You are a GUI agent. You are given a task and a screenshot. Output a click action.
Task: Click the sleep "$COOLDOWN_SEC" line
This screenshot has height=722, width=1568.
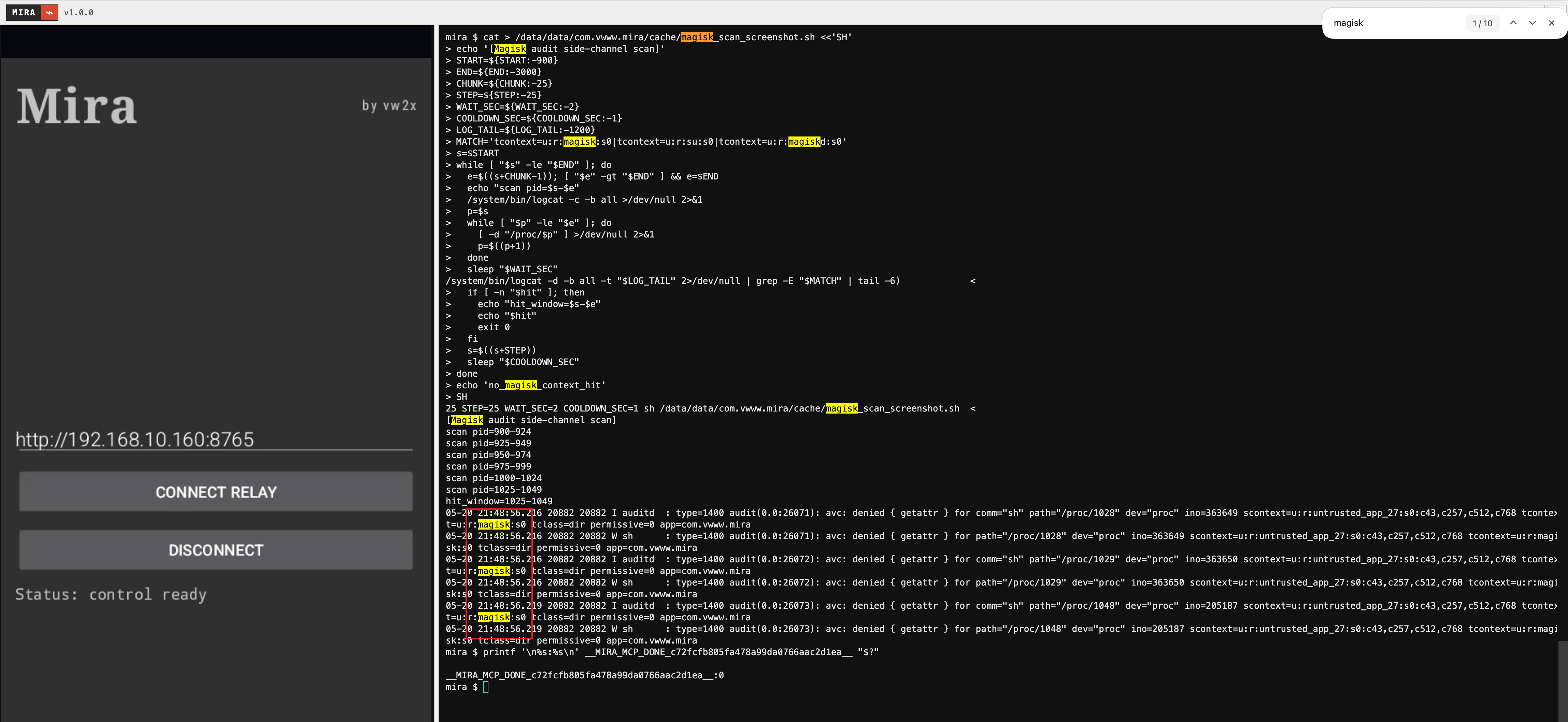click(x=513, y=362)
